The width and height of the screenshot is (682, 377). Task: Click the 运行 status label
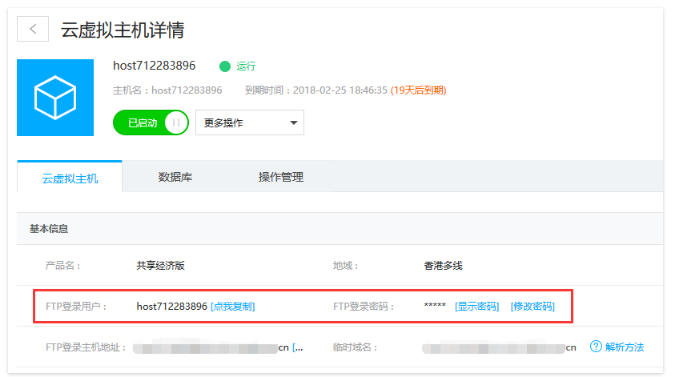246,67
